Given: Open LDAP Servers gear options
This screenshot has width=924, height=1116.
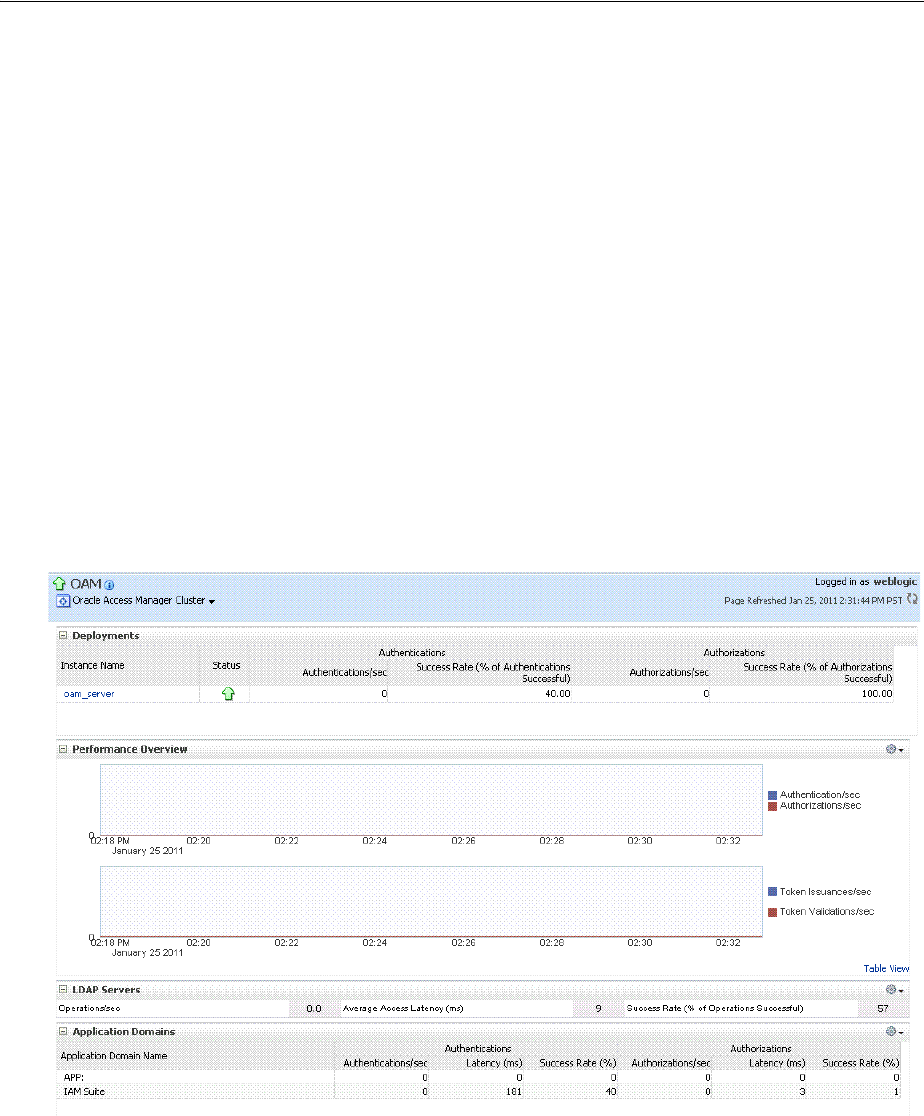Looking at the screenshot, I should [x=894, y=989].
